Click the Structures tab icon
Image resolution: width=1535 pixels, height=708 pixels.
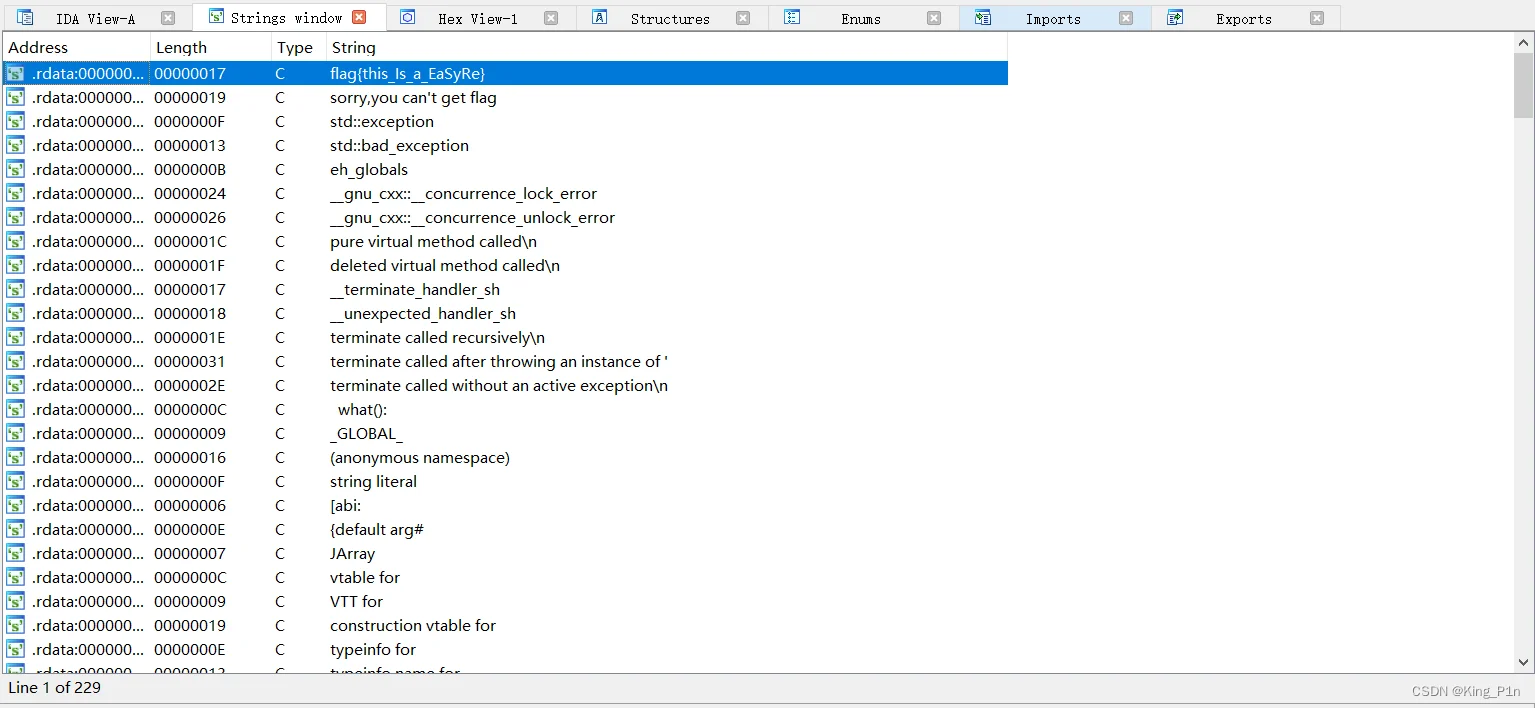click(600, 18)
